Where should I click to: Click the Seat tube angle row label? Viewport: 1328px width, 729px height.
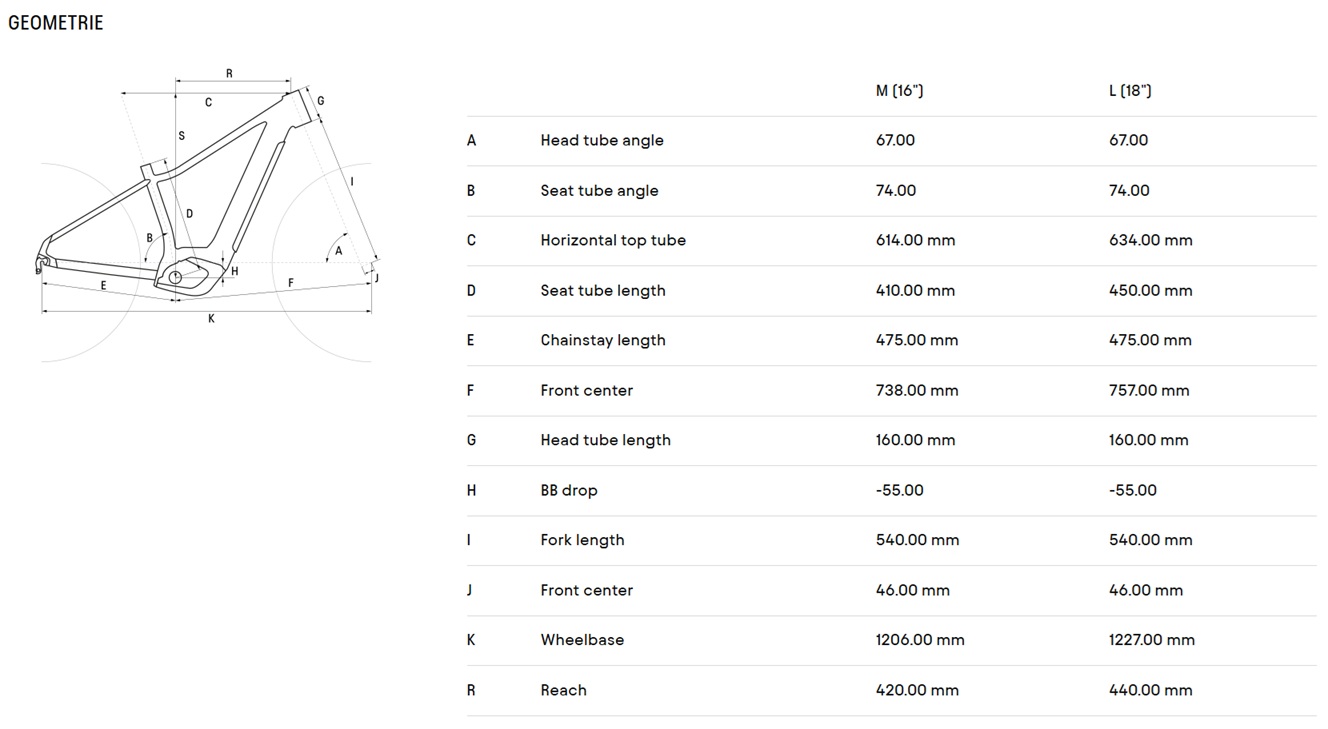[x=599, y=191]
